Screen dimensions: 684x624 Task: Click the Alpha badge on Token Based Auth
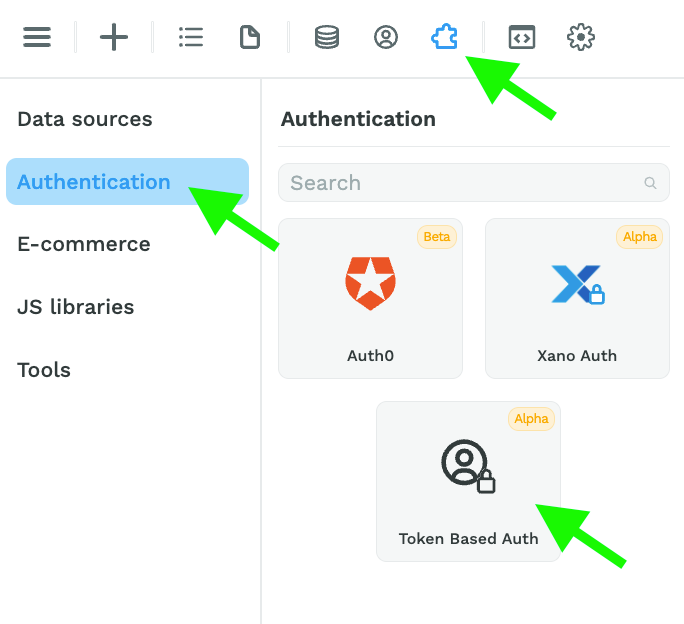[x=531, y=419]
